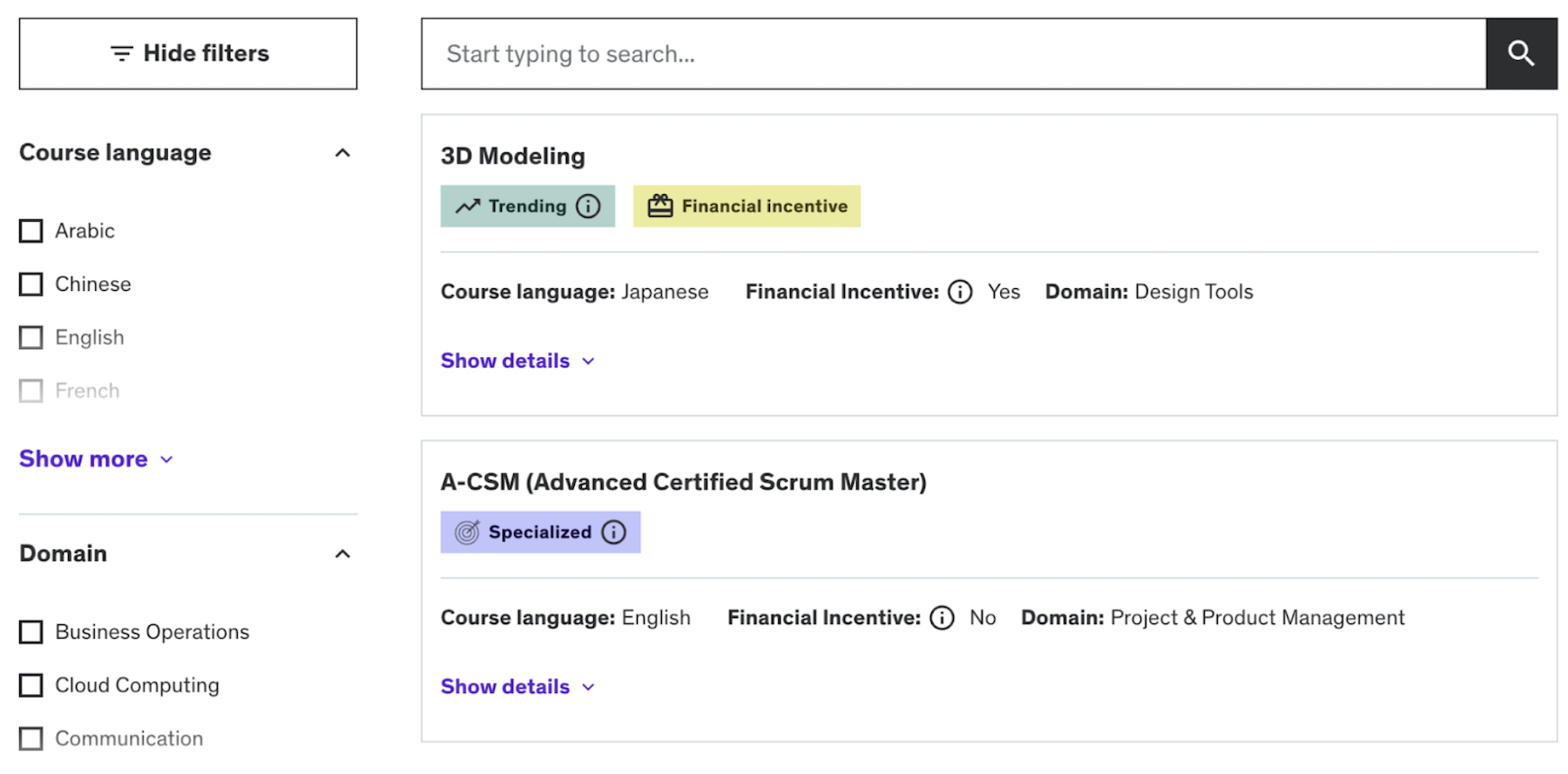Click info icon beside 3D Modeling Financial Incentive
Viewport: 1568px width, 774px height.
coord(960,292)
